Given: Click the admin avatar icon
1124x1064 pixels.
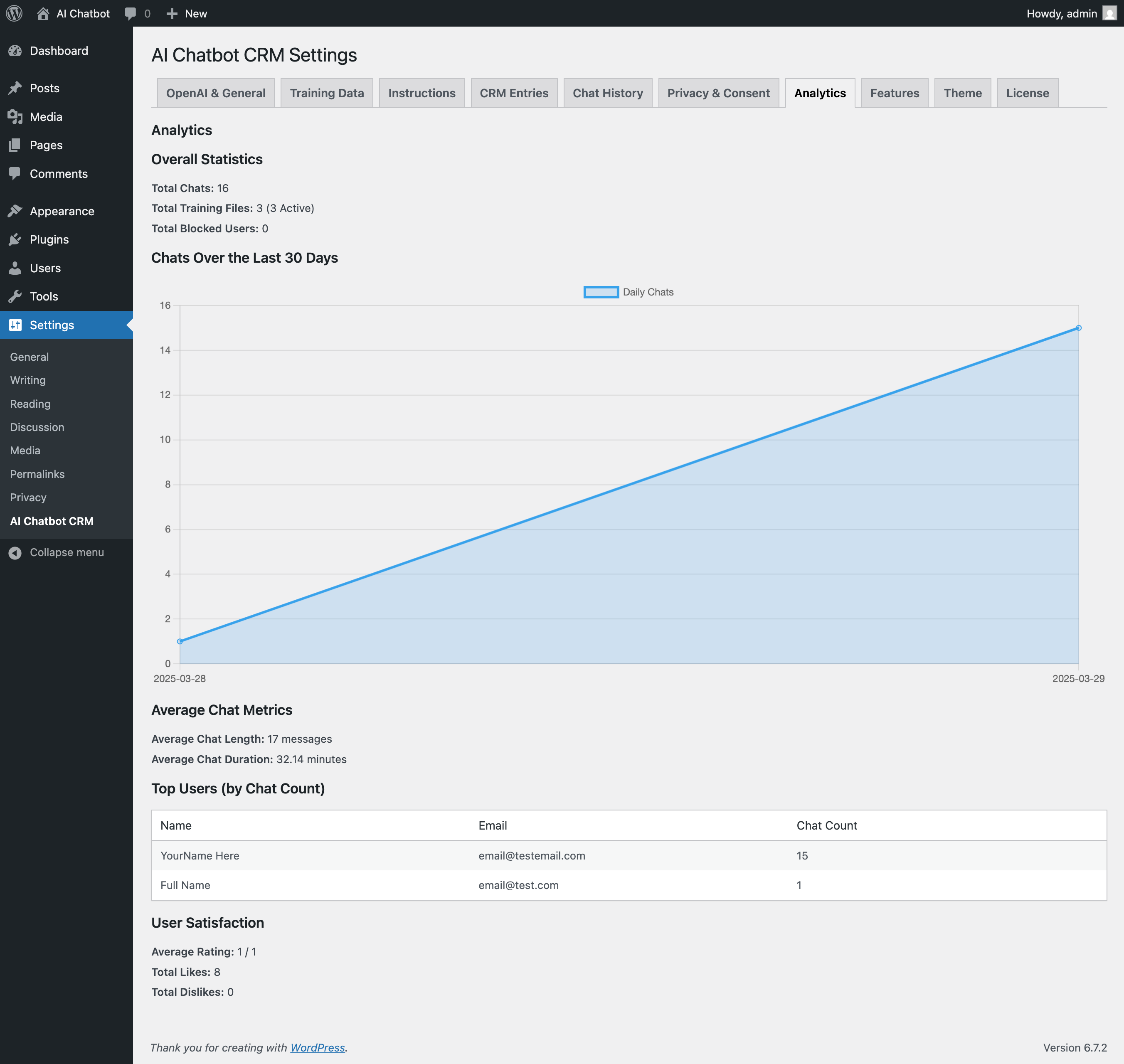Looking at the screenshot, I should (x=1109, y=13).
